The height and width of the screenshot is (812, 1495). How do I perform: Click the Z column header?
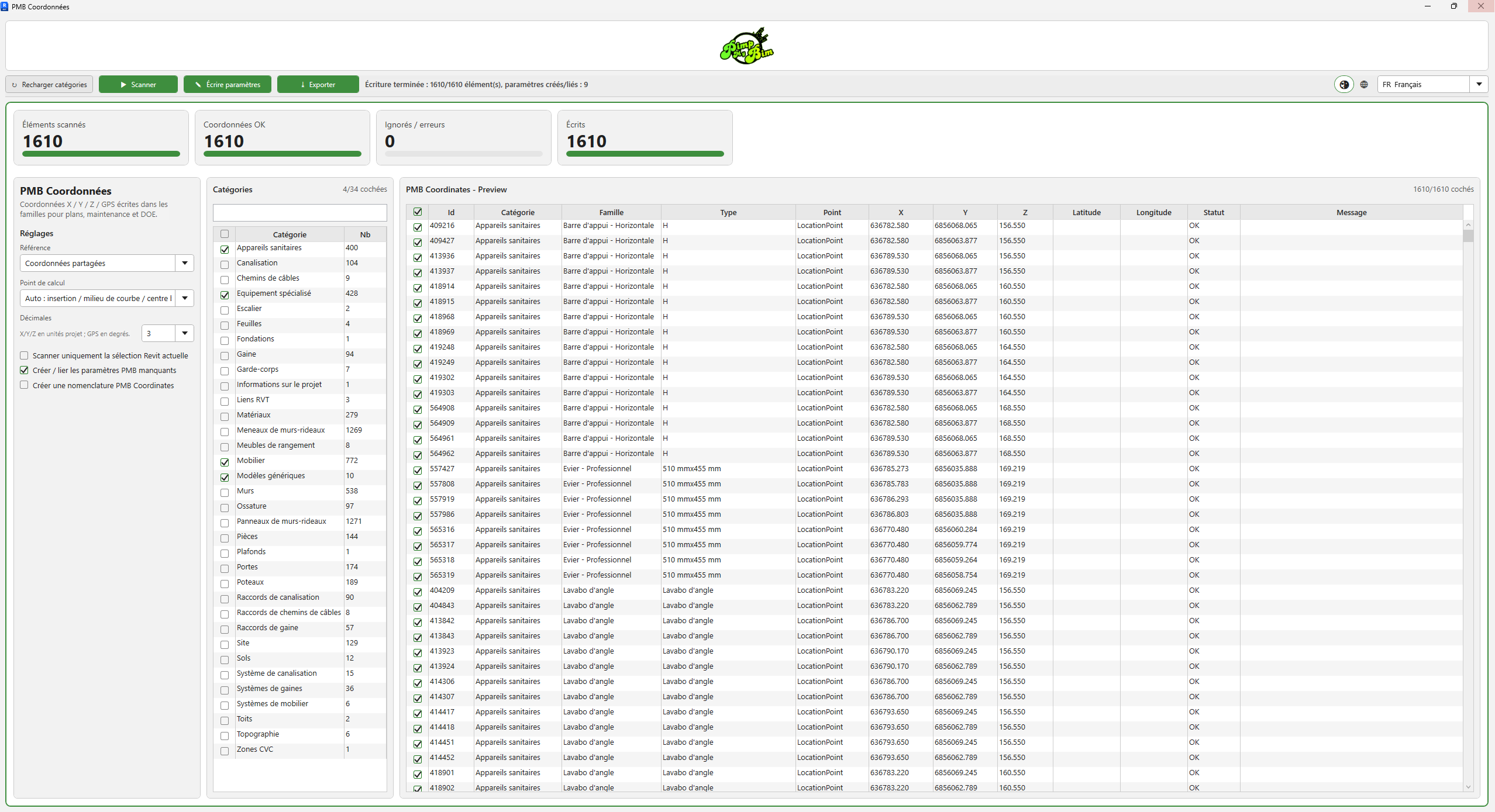click(1025, 212)
